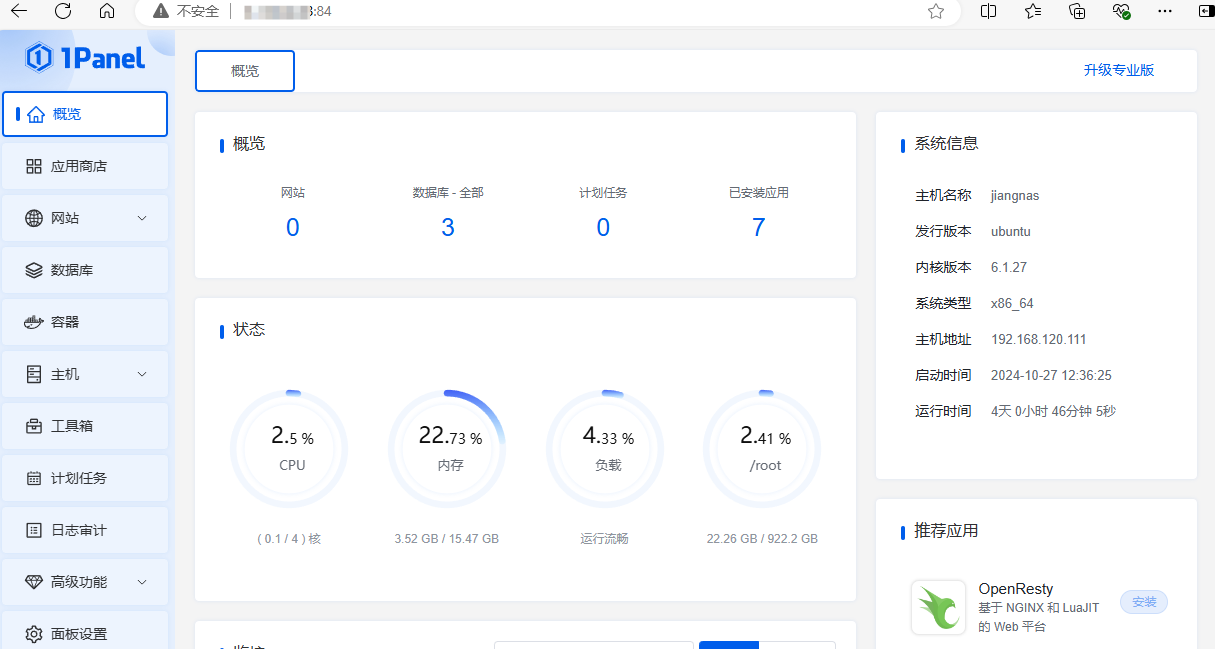Open Log Audit (日志审计) icon
This screenshot has width=1215, height=649.
click(x=34, y=530)
